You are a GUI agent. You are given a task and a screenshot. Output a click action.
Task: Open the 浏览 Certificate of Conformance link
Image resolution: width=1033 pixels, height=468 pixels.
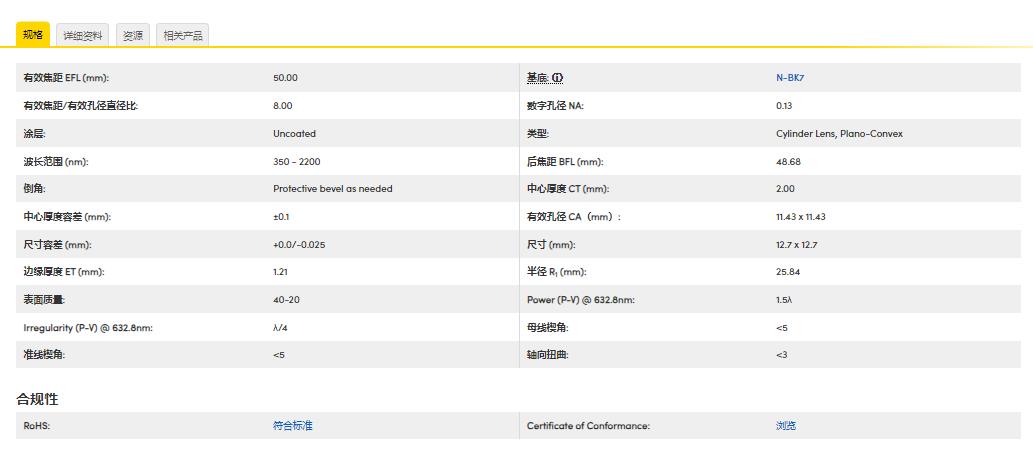click(786, 426)
